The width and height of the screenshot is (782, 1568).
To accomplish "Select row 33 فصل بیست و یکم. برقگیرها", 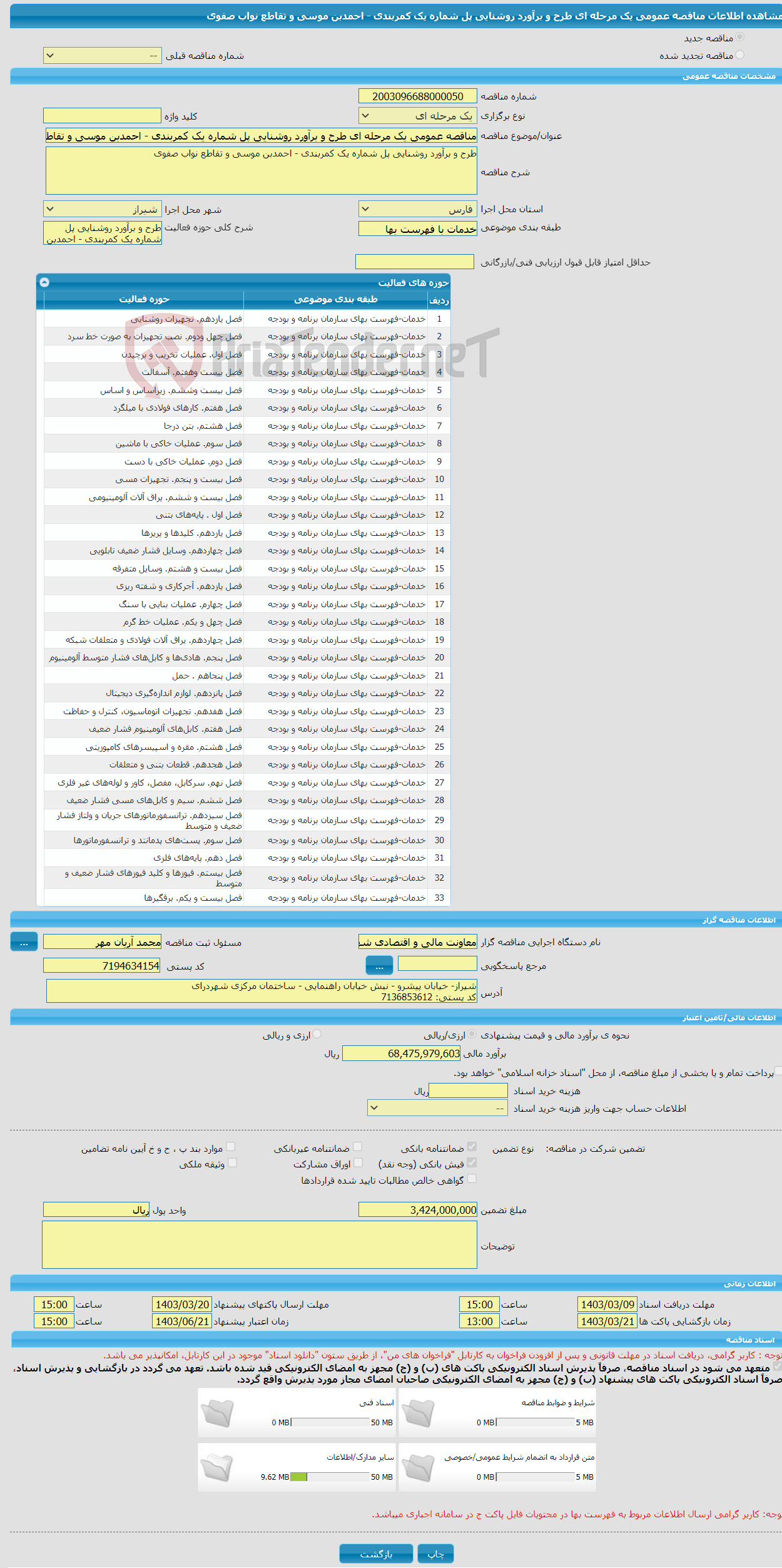I will 247,898.
